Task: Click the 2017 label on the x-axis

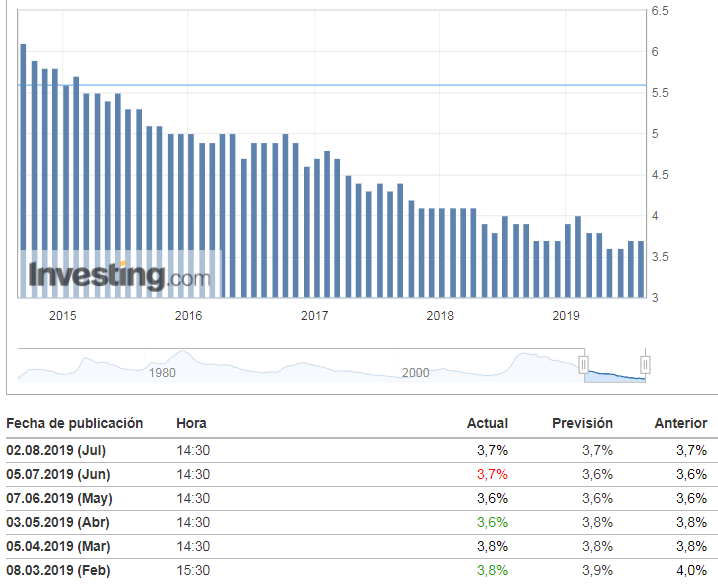Action: 314,316
